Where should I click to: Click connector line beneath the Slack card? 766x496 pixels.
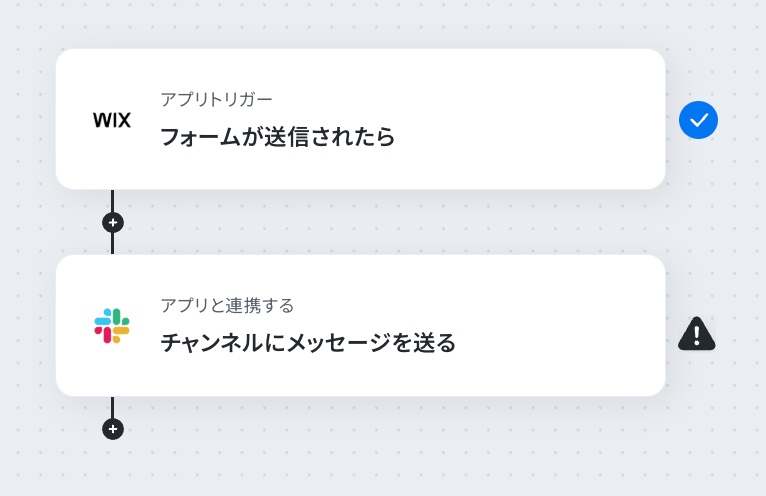pos(113,407)
